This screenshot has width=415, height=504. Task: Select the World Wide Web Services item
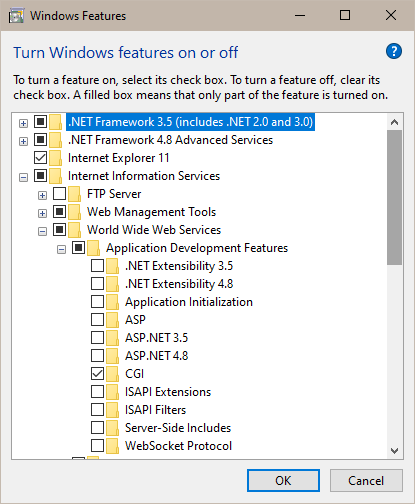(x=154, y=230)
